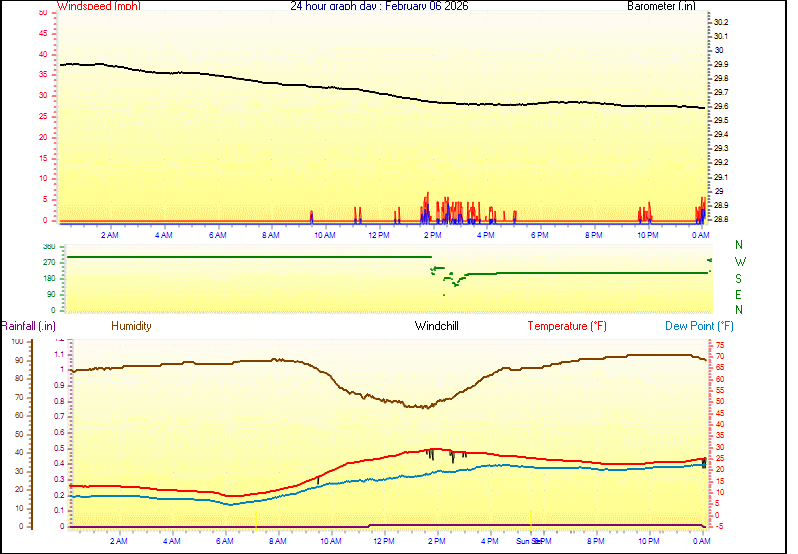Image resolution: width=798 pixels, height=554 pixels.
Task: Click the 30.2 value on barometer scale
Action: pyautogui.click(x=721, y=22)
